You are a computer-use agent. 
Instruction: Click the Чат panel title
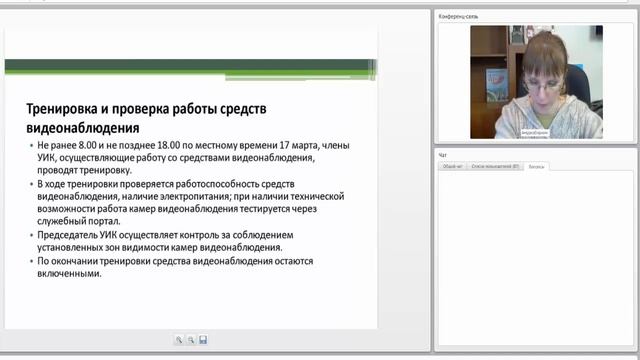pos(442,155)
